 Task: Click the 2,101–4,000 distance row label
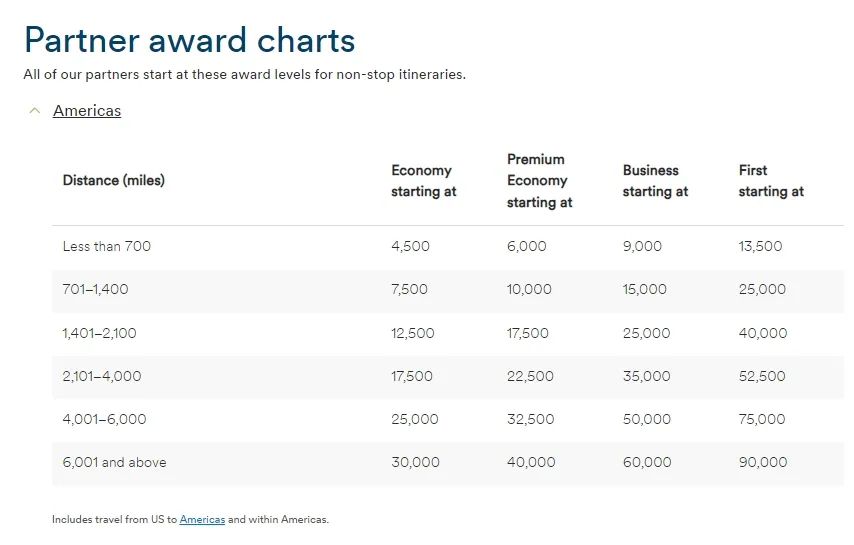[x=102, y=377]
